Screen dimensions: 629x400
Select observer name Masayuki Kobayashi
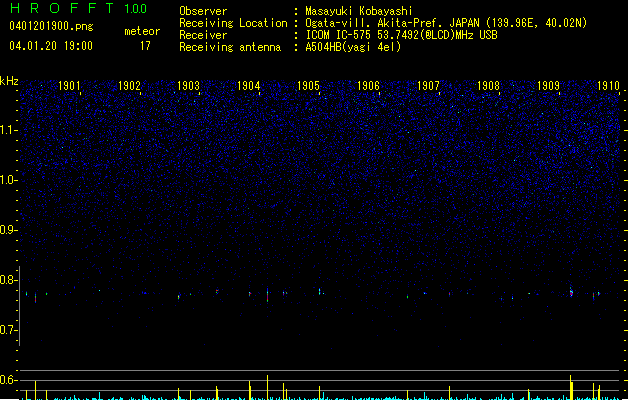(359, 11)
